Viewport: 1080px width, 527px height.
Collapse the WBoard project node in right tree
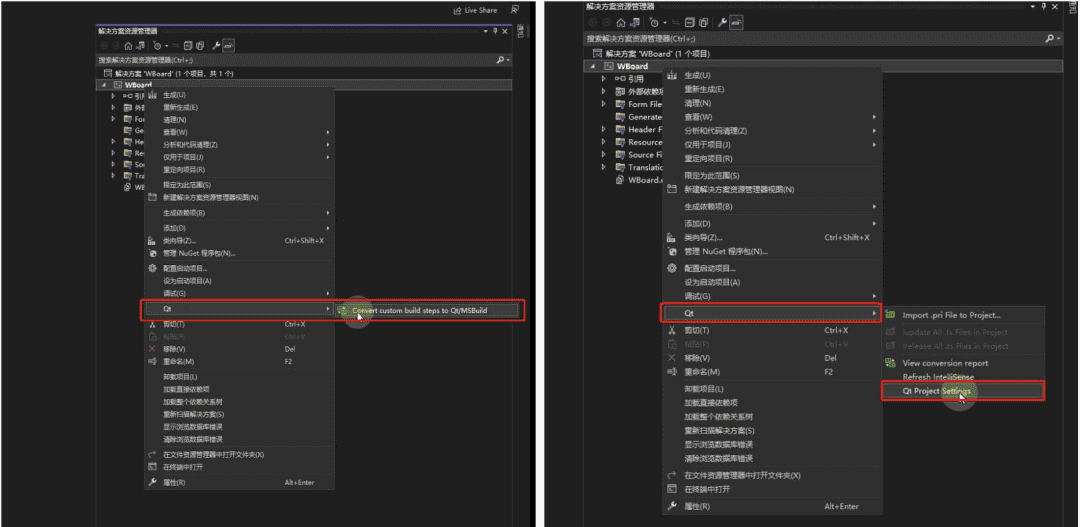pos(592,66)
